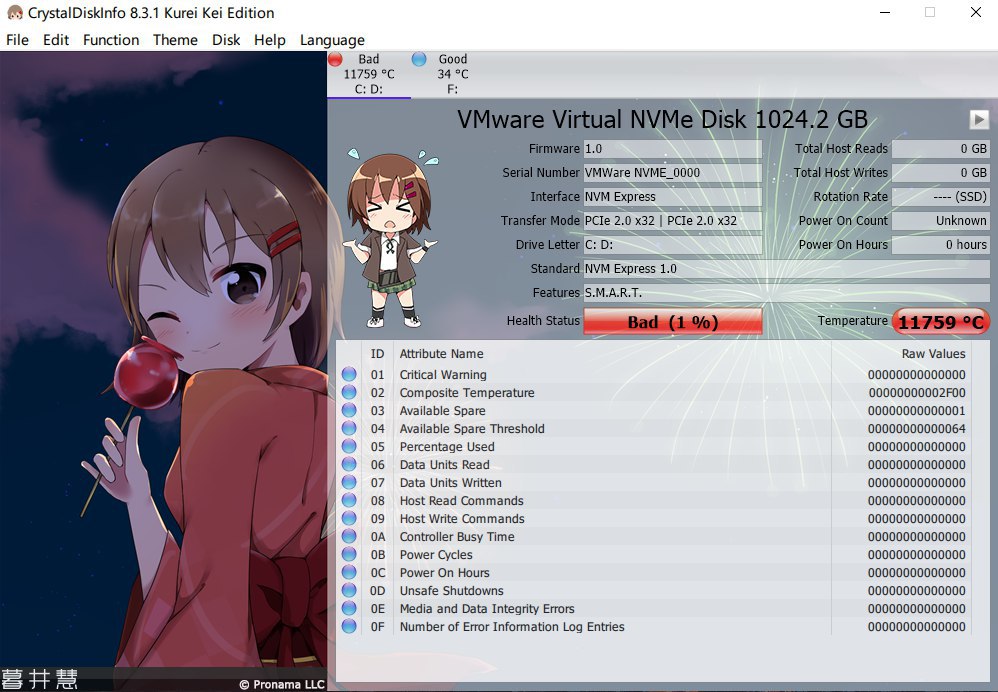Screen dimensions: 998x692
Task: Open the Disk menu
Action: pos(226,40)
